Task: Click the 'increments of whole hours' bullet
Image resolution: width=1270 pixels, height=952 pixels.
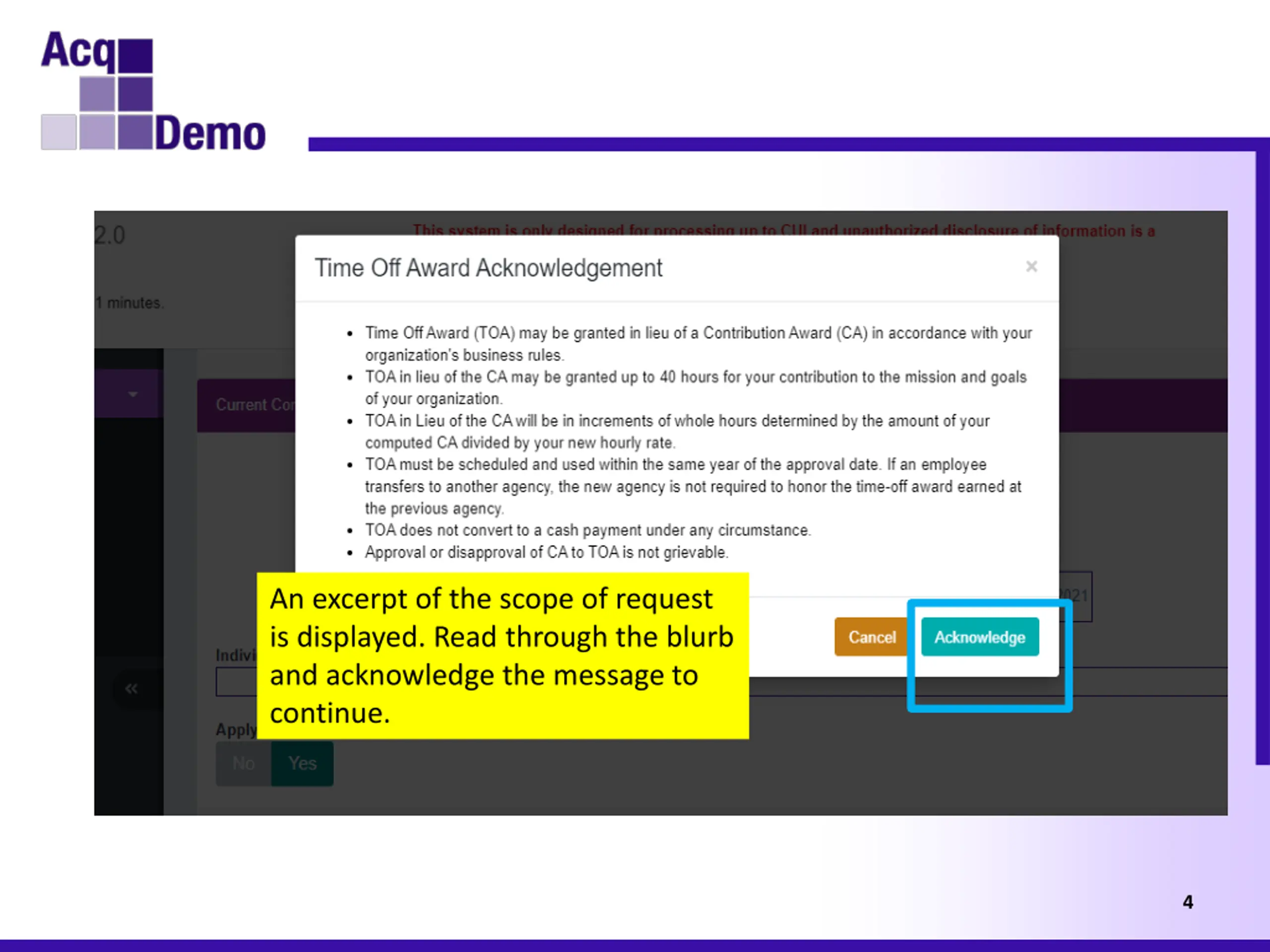Action: coord(677,431)
